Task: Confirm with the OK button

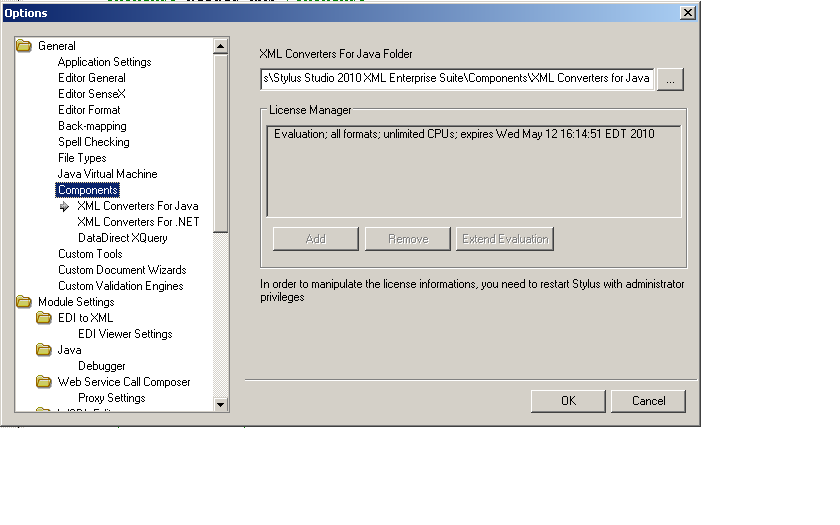Action: [568, 401]
